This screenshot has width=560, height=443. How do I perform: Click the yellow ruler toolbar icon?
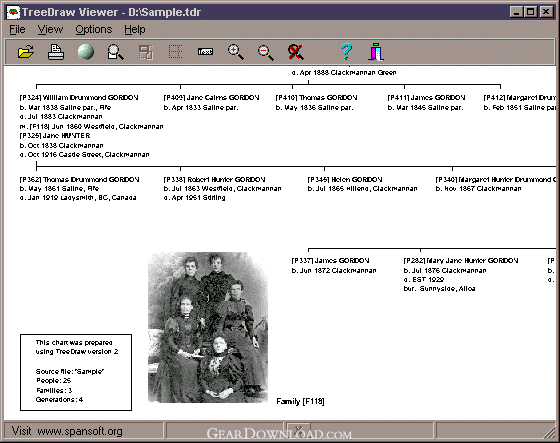coord(205,52)
